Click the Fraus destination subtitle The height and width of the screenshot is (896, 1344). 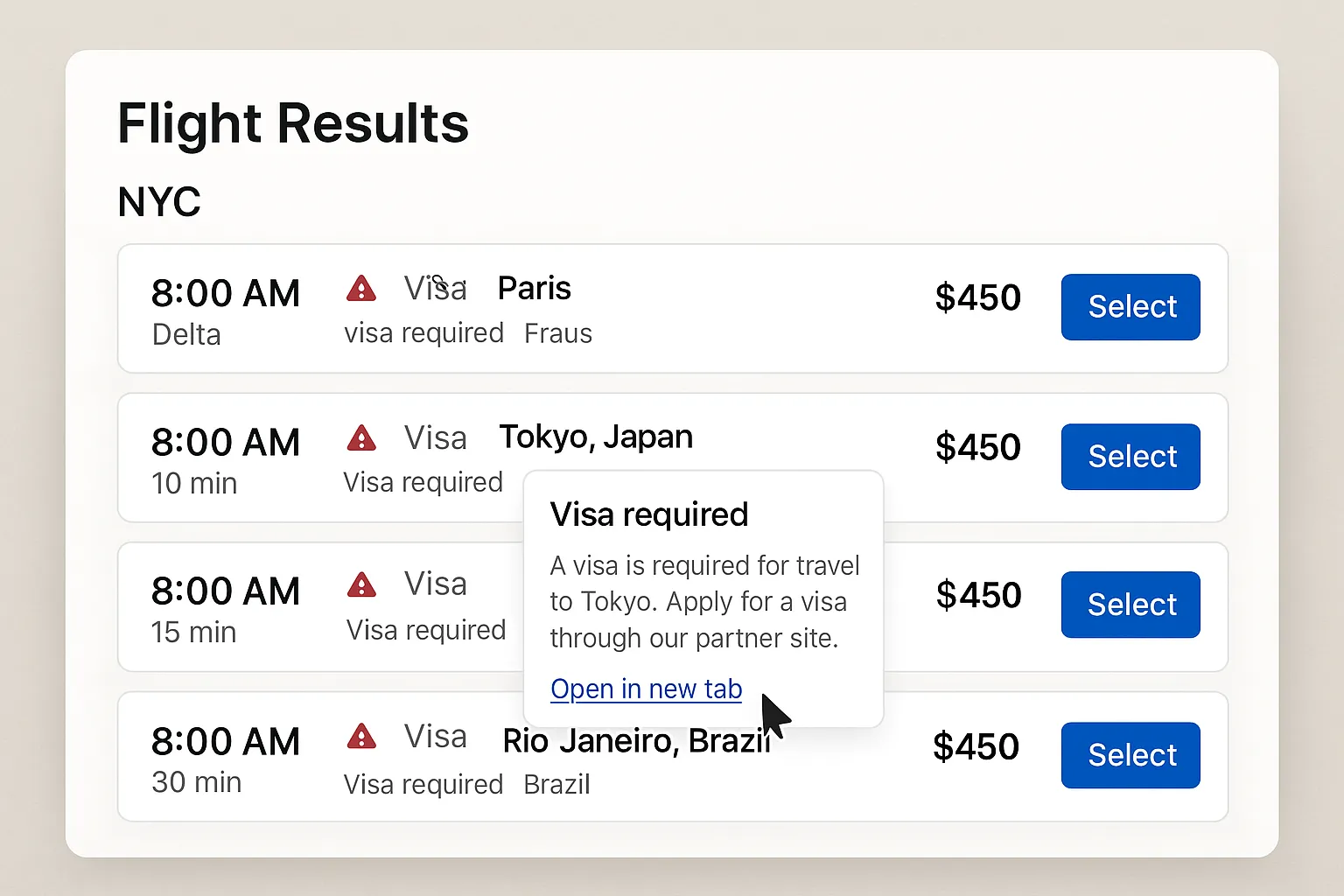(x=557, y=332)
